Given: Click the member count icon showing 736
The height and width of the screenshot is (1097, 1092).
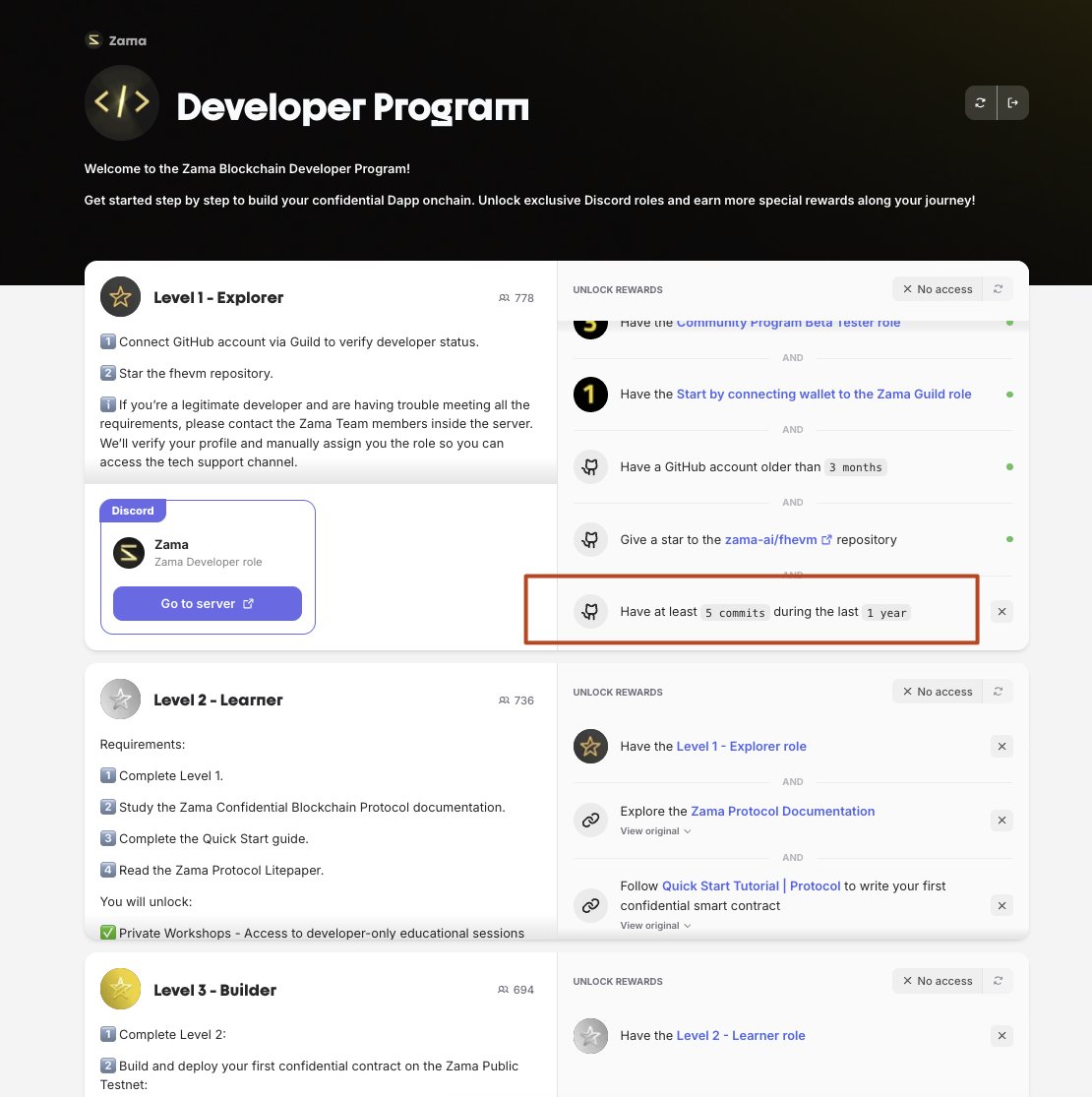Looking at the screenshot, I should coord(504,701).
